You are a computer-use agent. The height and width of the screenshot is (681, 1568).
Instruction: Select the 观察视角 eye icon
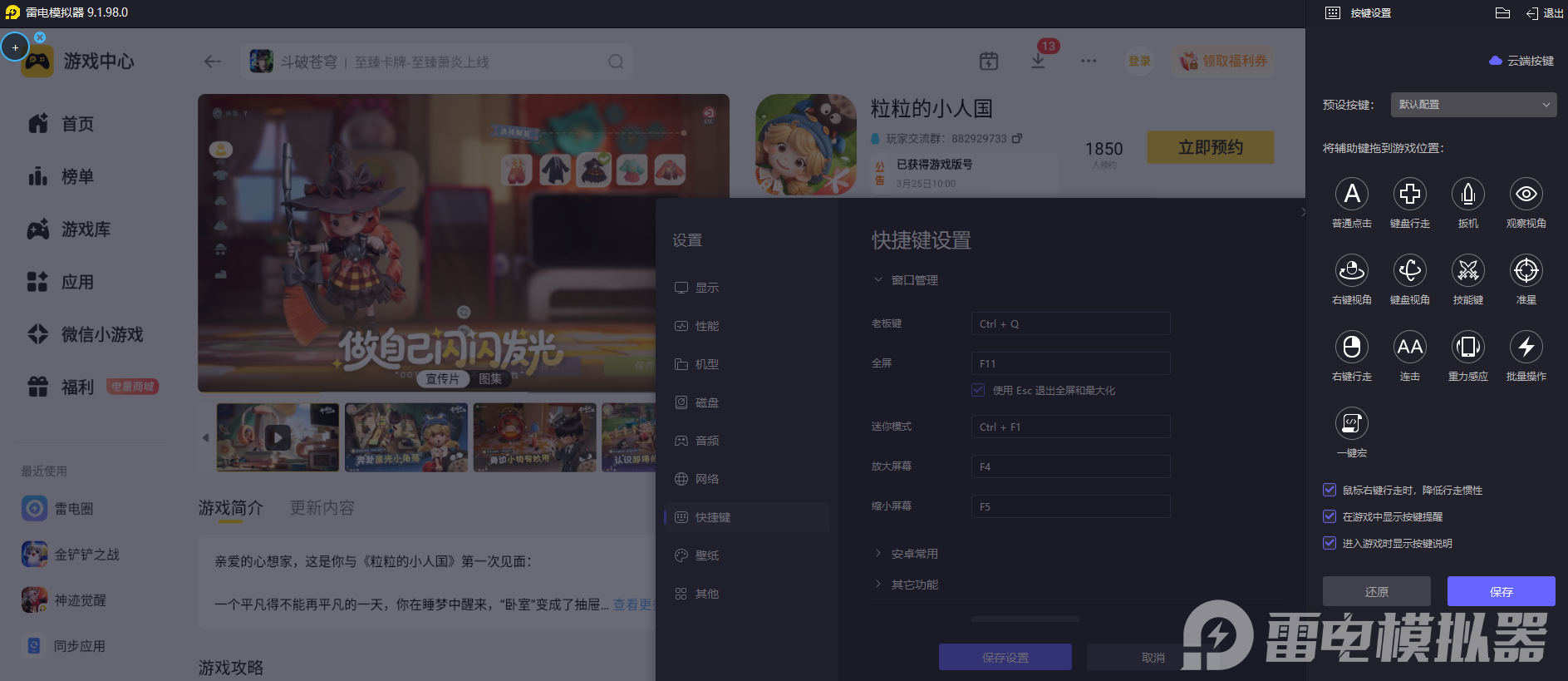[x=1526, y=195]
